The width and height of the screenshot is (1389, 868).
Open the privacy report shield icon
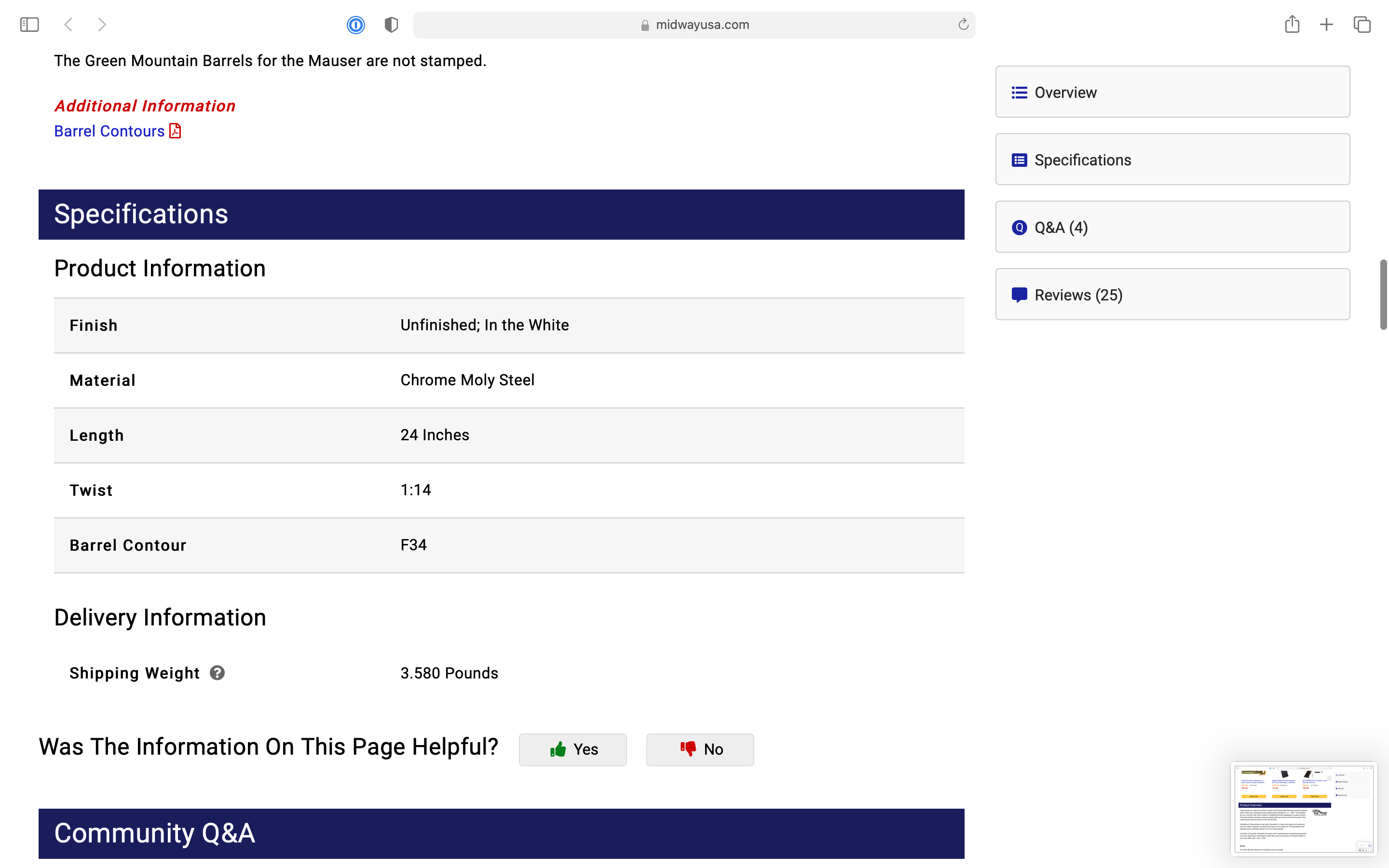[x=391, y=25]
